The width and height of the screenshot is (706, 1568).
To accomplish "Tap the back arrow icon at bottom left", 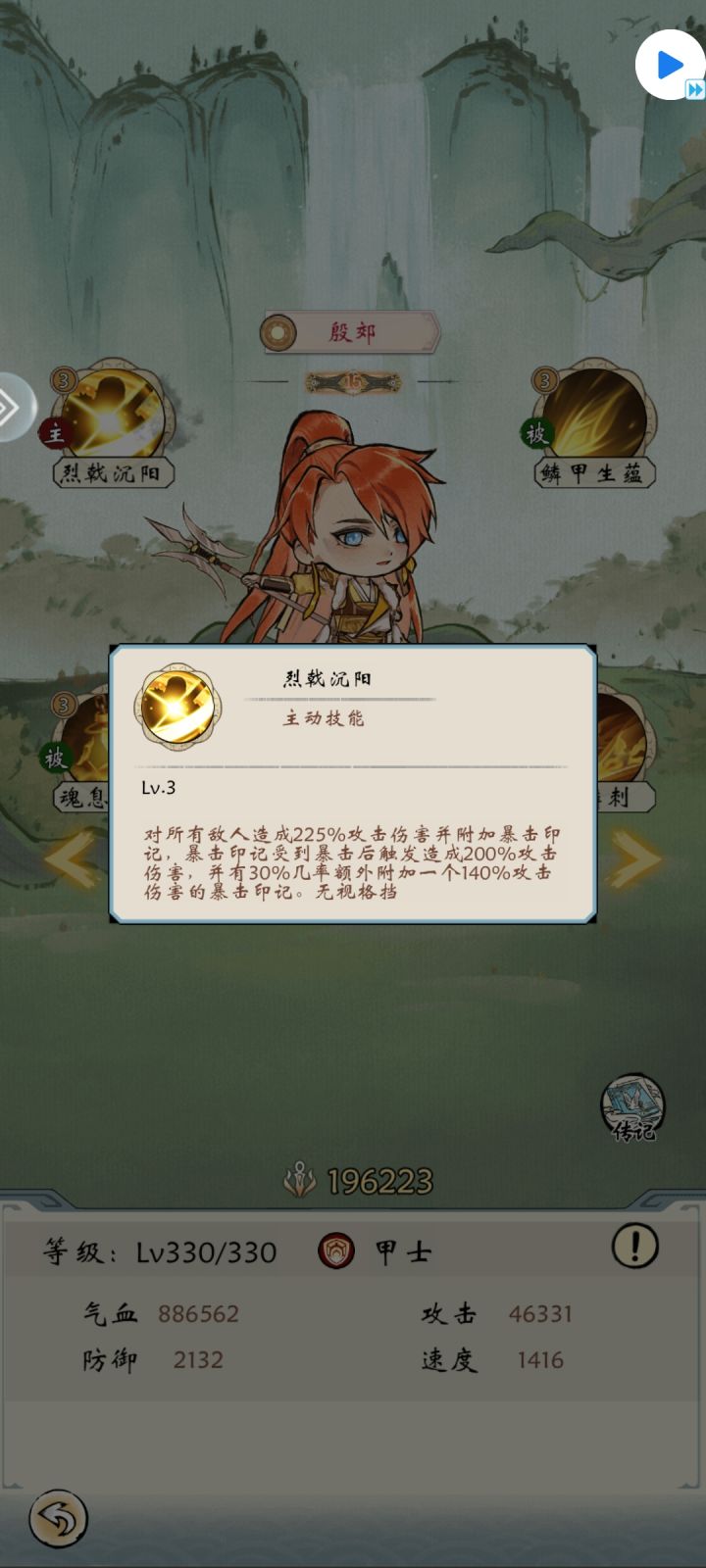I will click(x=58, y=1519).
